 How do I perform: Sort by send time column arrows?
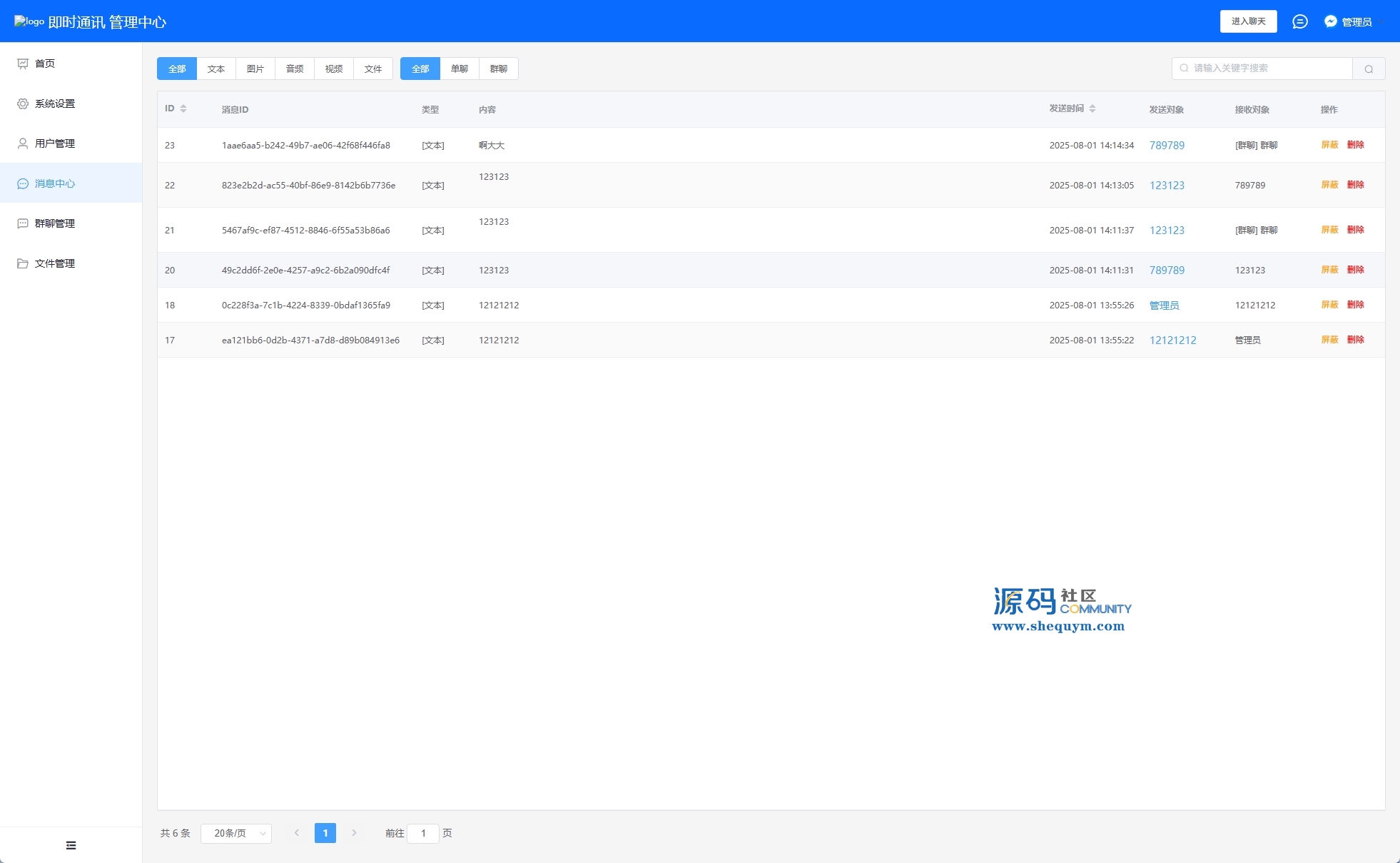click(x=1092, y=108)
